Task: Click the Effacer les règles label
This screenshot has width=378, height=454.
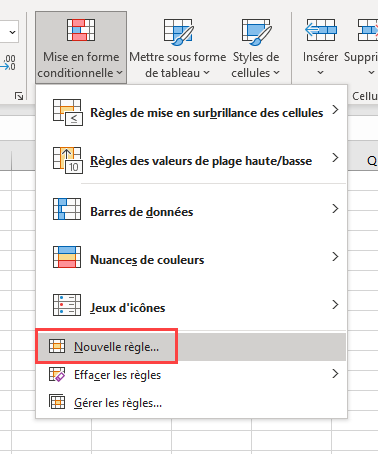Action: [x=117, y=375]
